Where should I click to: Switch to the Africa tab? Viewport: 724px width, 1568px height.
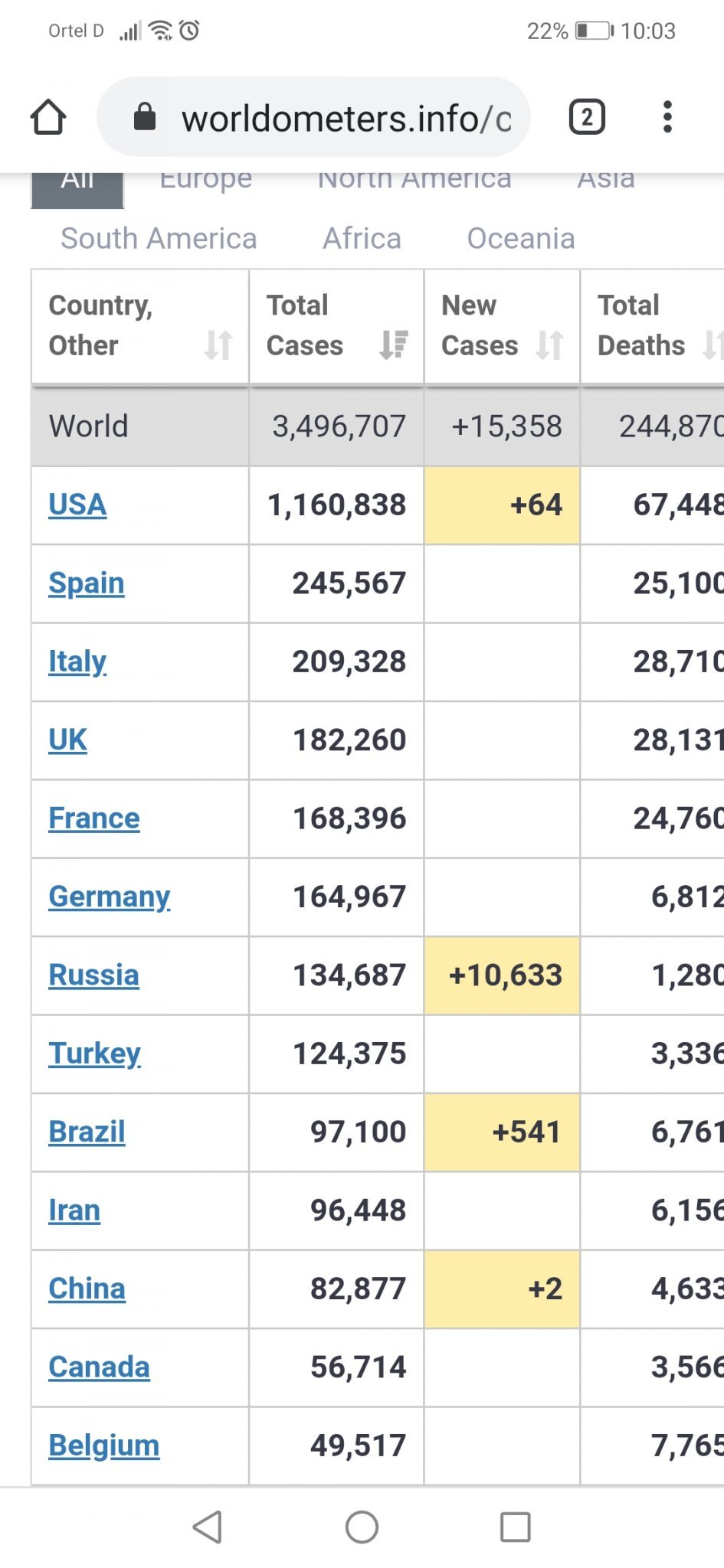point(362,239)
